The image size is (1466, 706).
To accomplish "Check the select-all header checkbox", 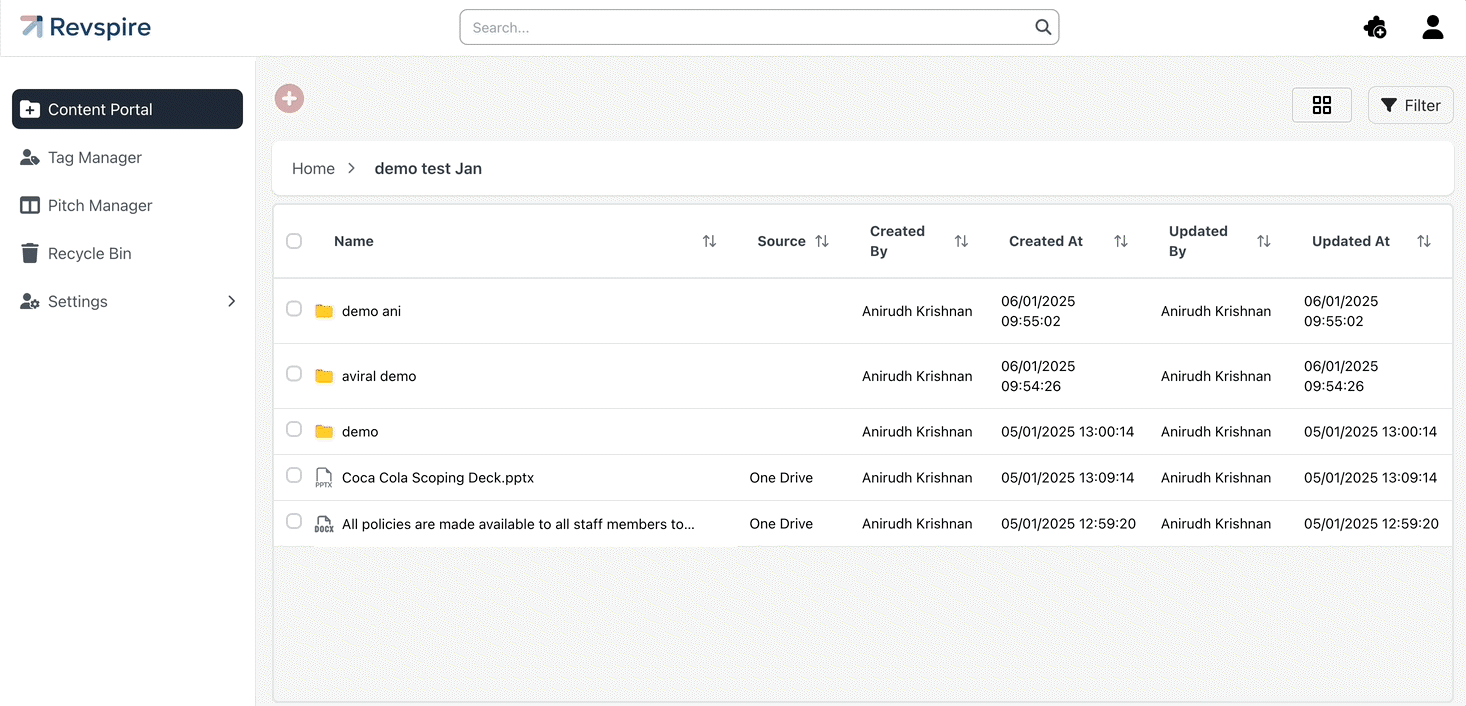I will (x=294, y=241).
